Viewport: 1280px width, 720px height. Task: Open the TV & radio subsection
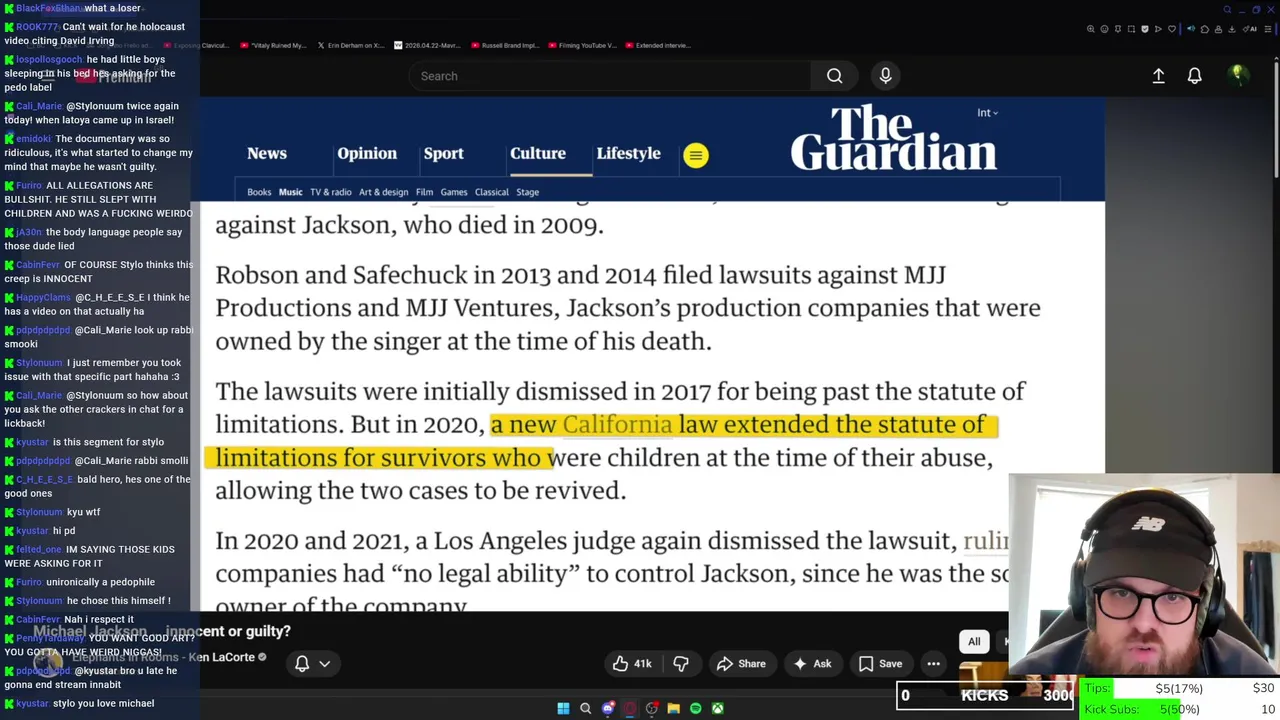coord(330,192)
